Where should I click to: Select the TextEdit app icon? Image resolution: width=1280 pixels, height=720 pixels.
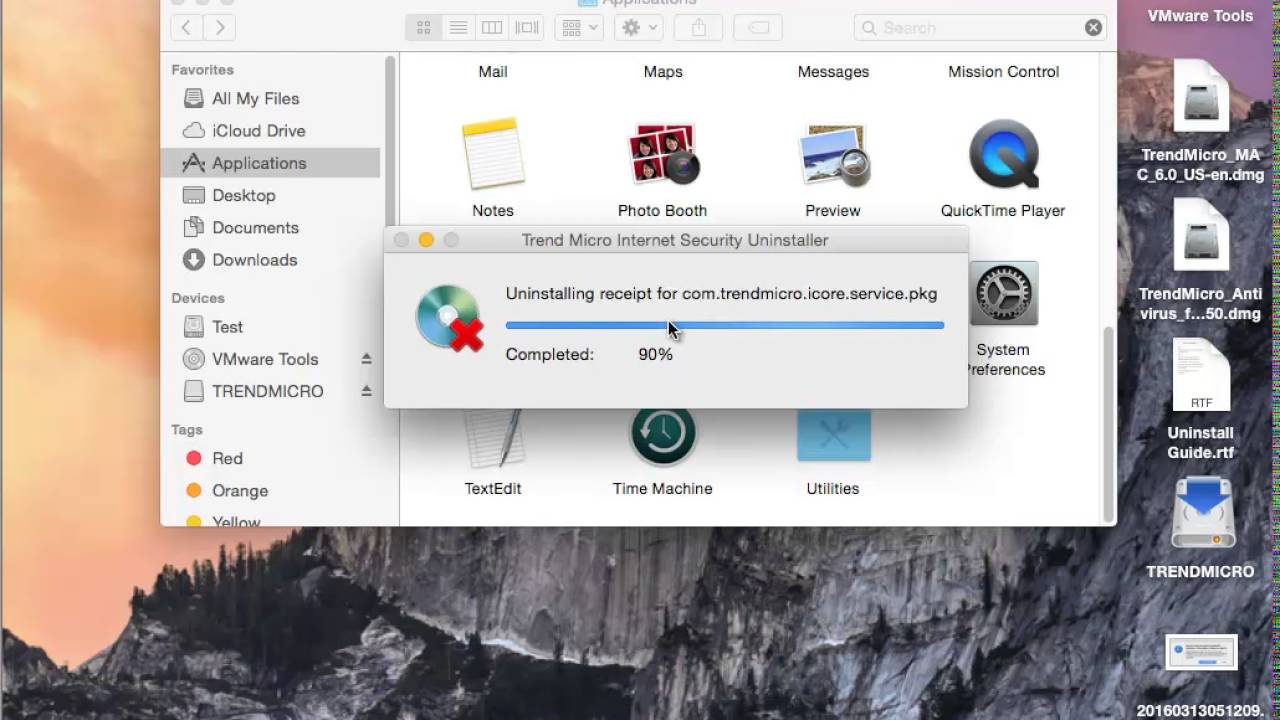click(x=493, y=438)
